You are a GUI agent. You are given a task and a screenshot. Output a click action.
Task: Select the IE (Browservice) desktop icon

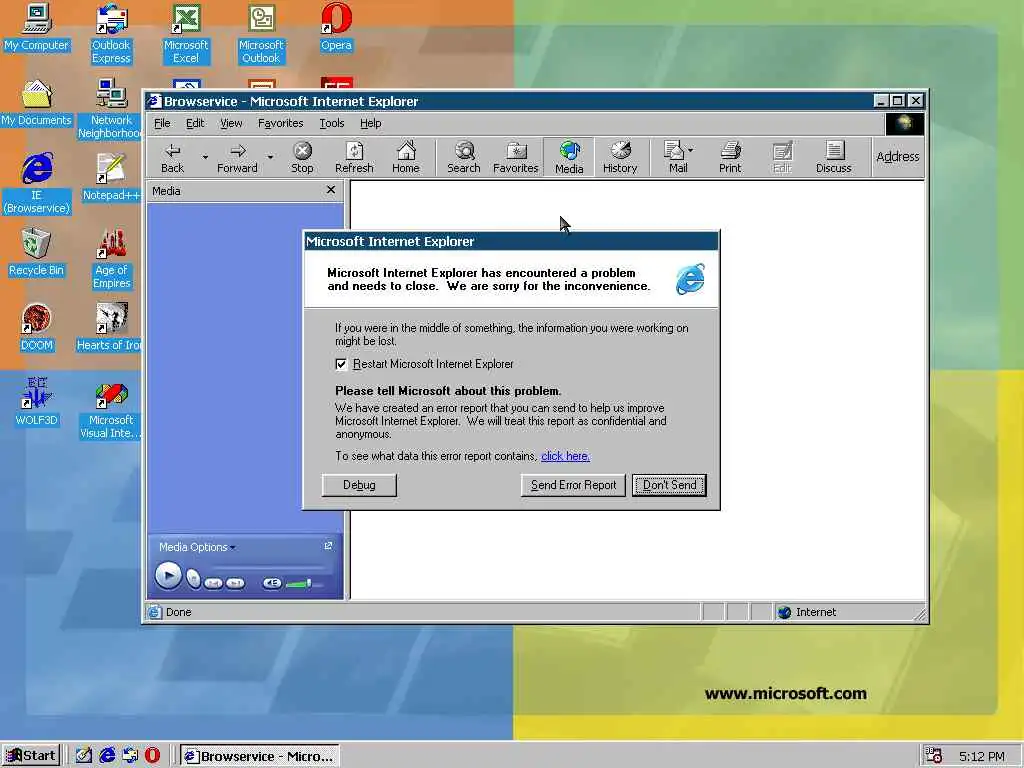37,183
